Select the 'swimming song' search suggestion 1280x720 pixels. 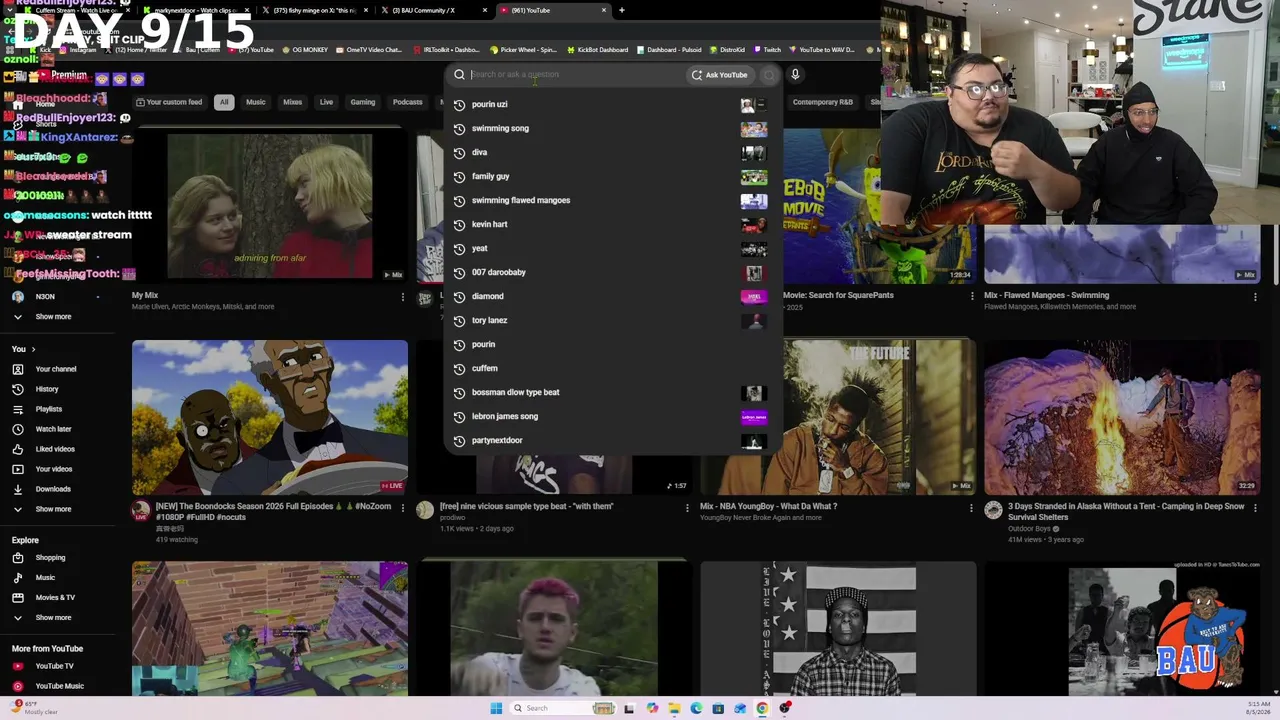(500, 128)
